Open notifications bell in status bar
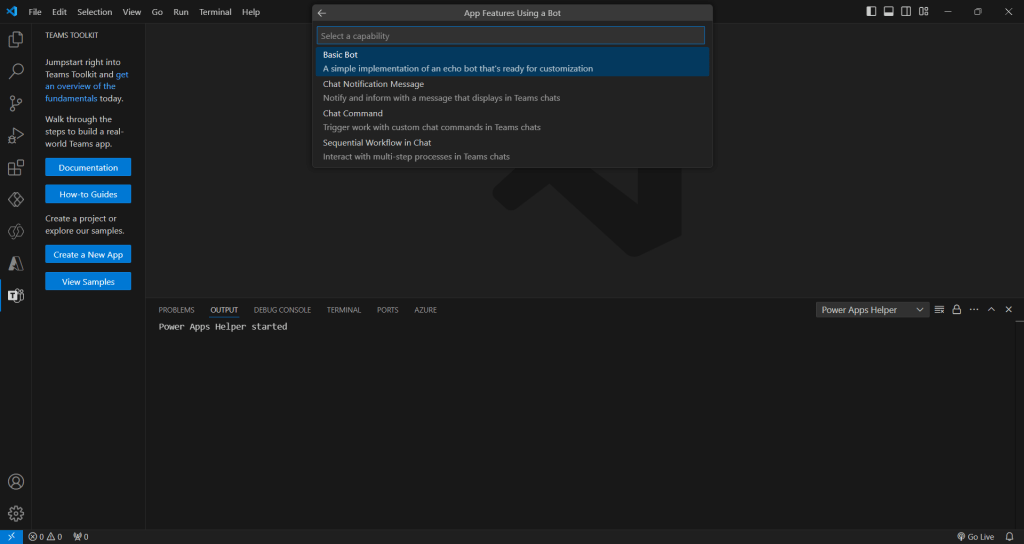This screenshot has width=1024, height=544. point(1009,537)
